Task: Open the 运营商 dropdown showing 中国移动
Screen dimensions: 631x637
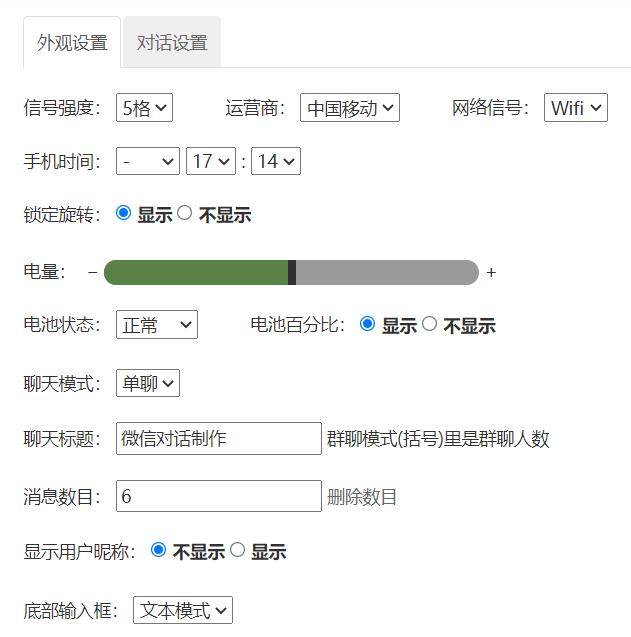Action: tap(349, 108)
